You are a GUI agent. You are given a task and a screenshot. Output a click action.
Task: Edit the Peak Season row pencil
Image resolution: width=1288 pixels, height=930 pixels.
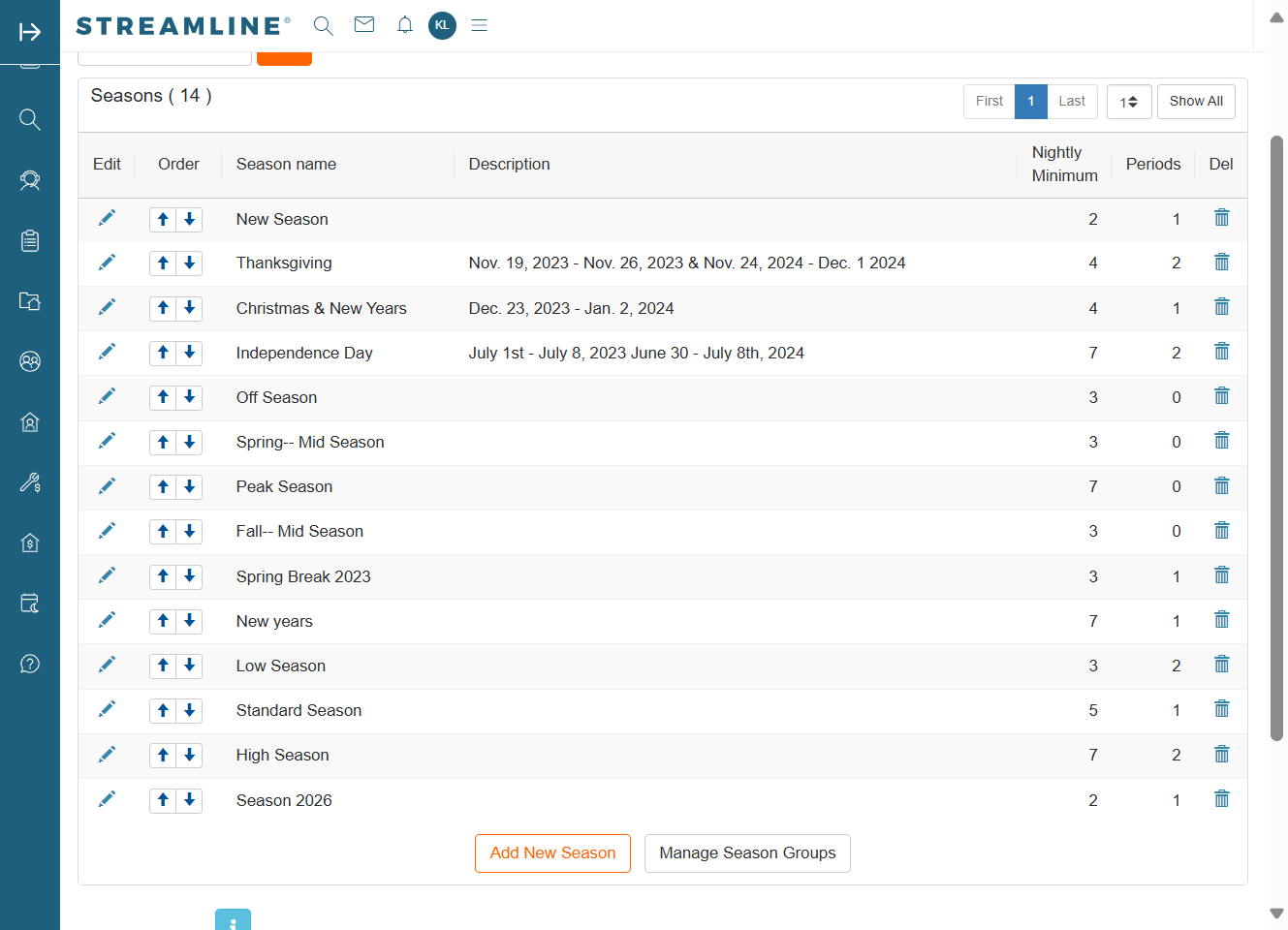107,486
